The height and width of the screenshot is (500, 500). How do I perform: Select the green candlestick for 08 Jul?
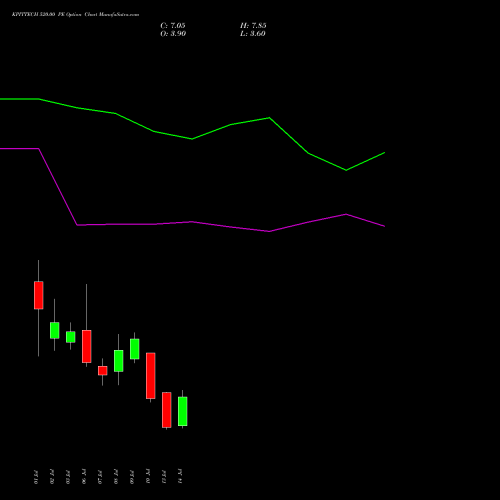(x=119, y=361)
